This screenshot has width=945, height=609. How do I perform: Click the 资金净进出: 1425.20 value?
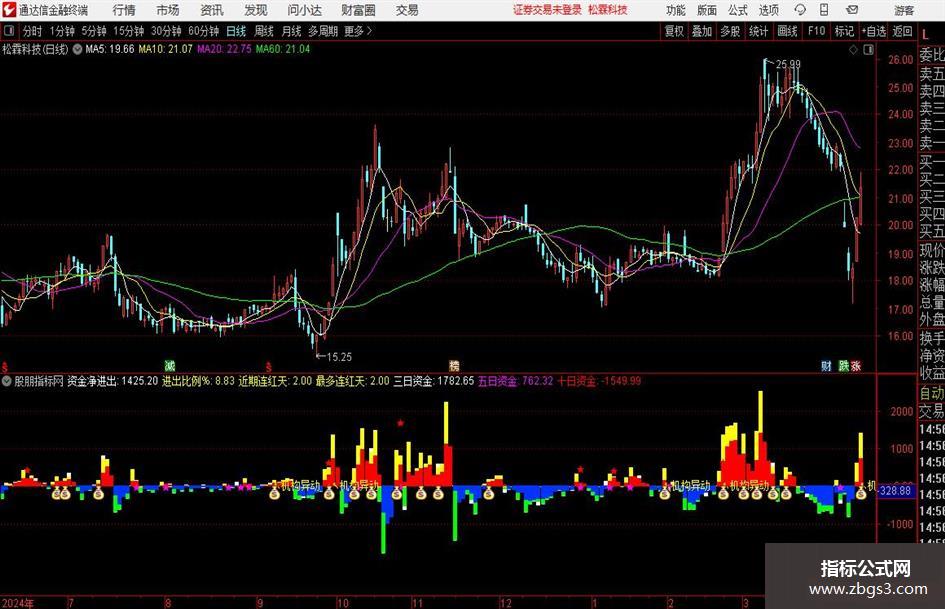[113, 382]
